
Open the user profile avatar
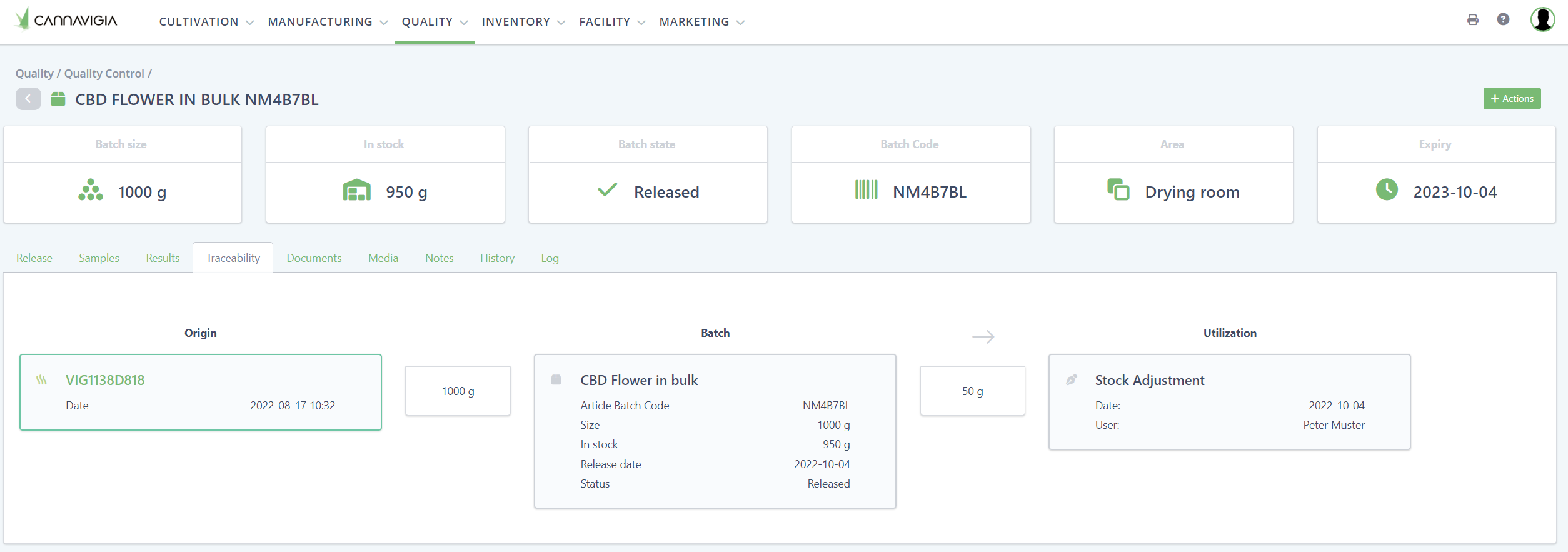(x=1542, y=20)
